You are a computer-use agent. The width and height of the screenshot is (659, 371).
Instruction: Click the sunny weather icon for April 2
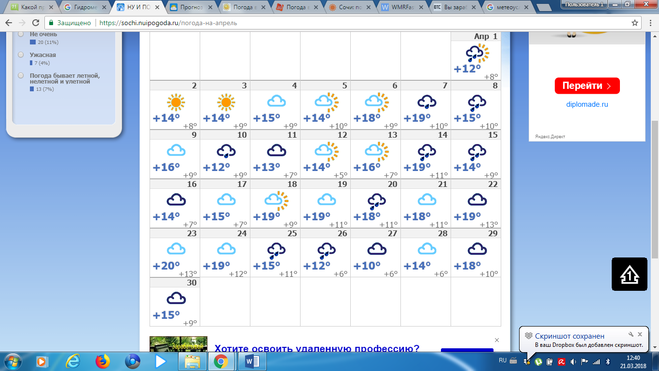coord(176,103)
